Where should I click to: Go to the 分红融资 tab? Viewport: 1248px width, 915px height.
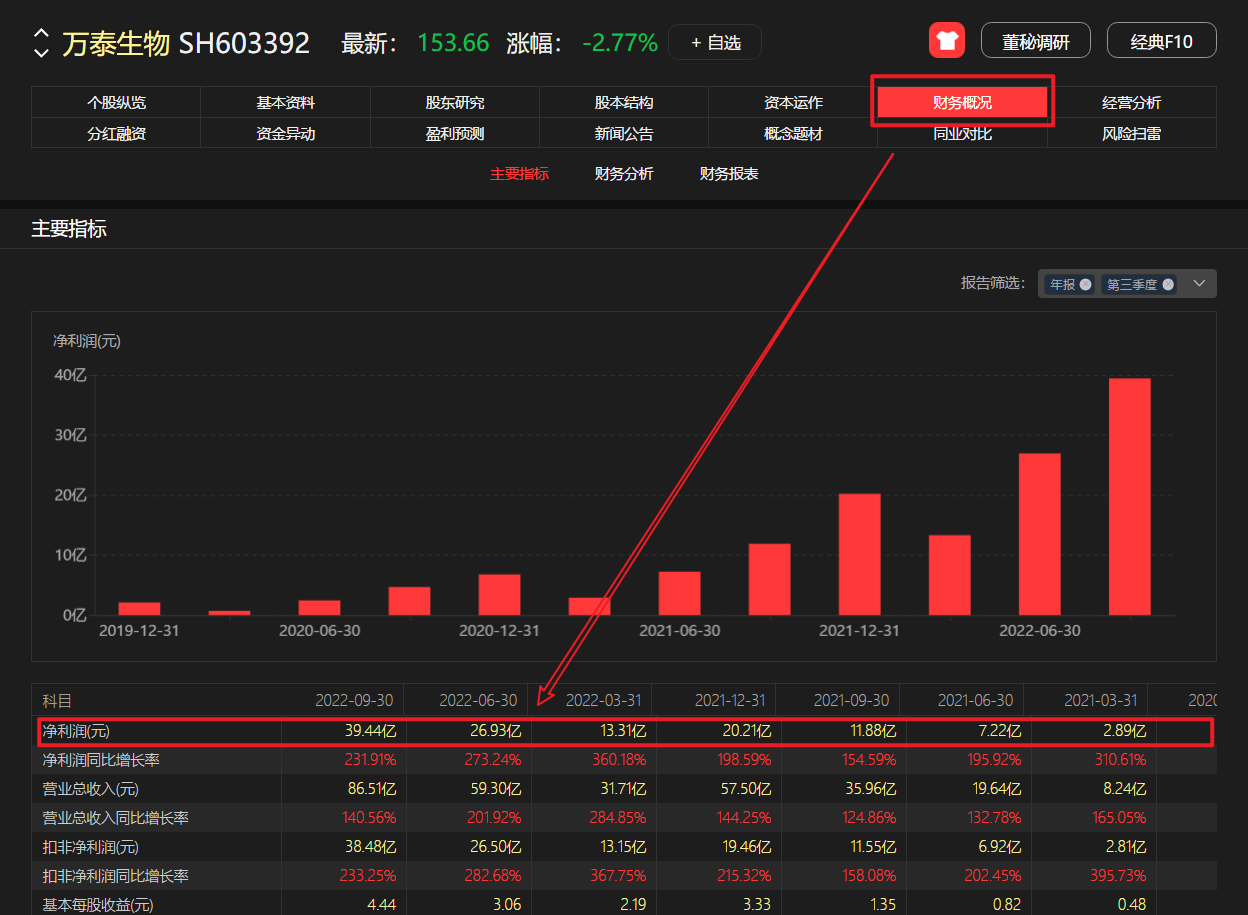(x=116, y=133)
